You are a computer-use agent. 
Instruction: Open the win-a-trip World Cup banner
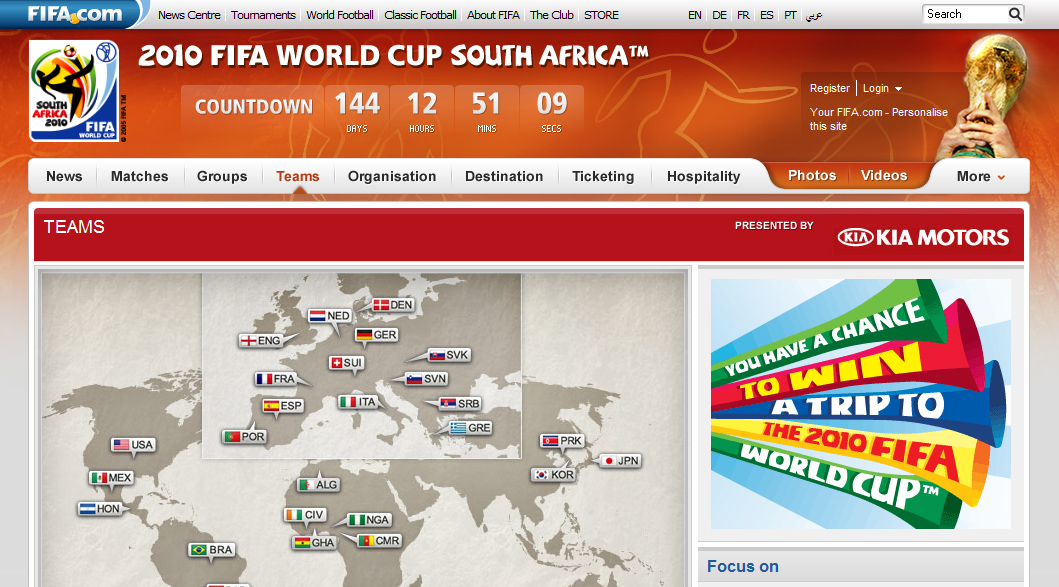point(860,404)
